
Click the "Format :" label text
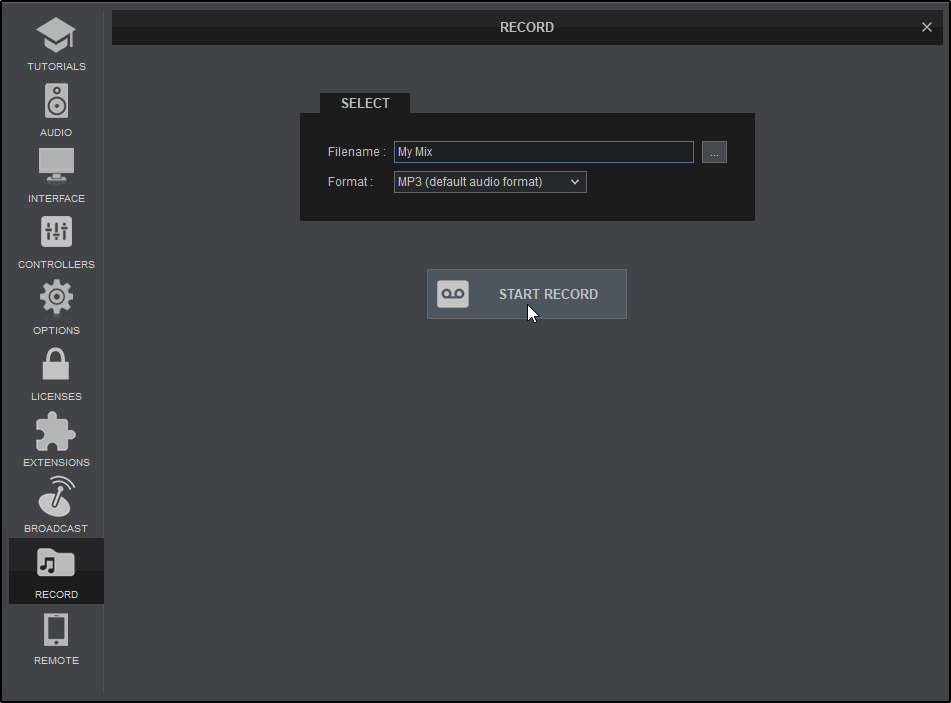tap(350, 182)
